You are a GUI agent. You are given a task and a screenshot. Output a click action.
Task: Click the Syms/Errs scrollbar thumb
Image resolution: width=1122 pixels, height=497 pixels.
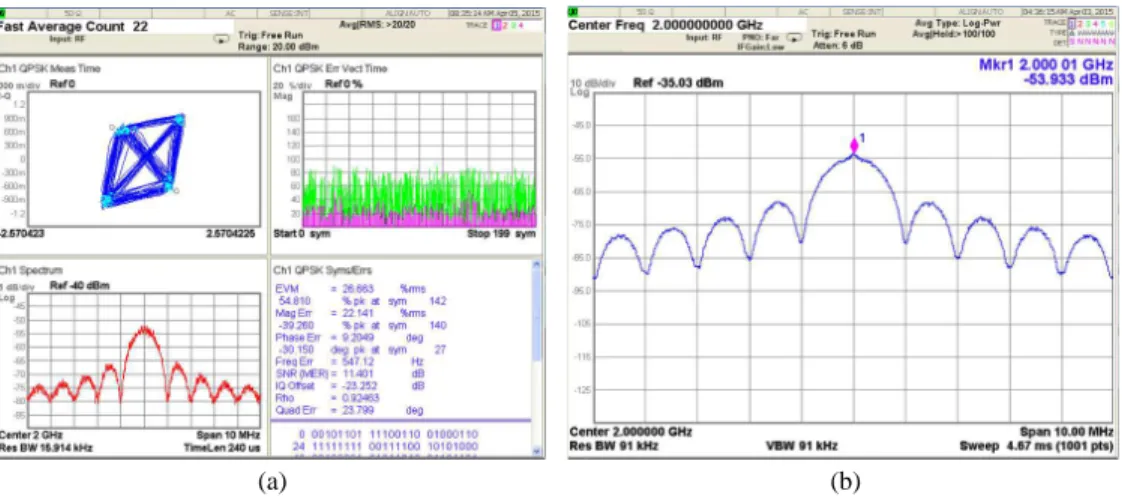tap(537, 315)
